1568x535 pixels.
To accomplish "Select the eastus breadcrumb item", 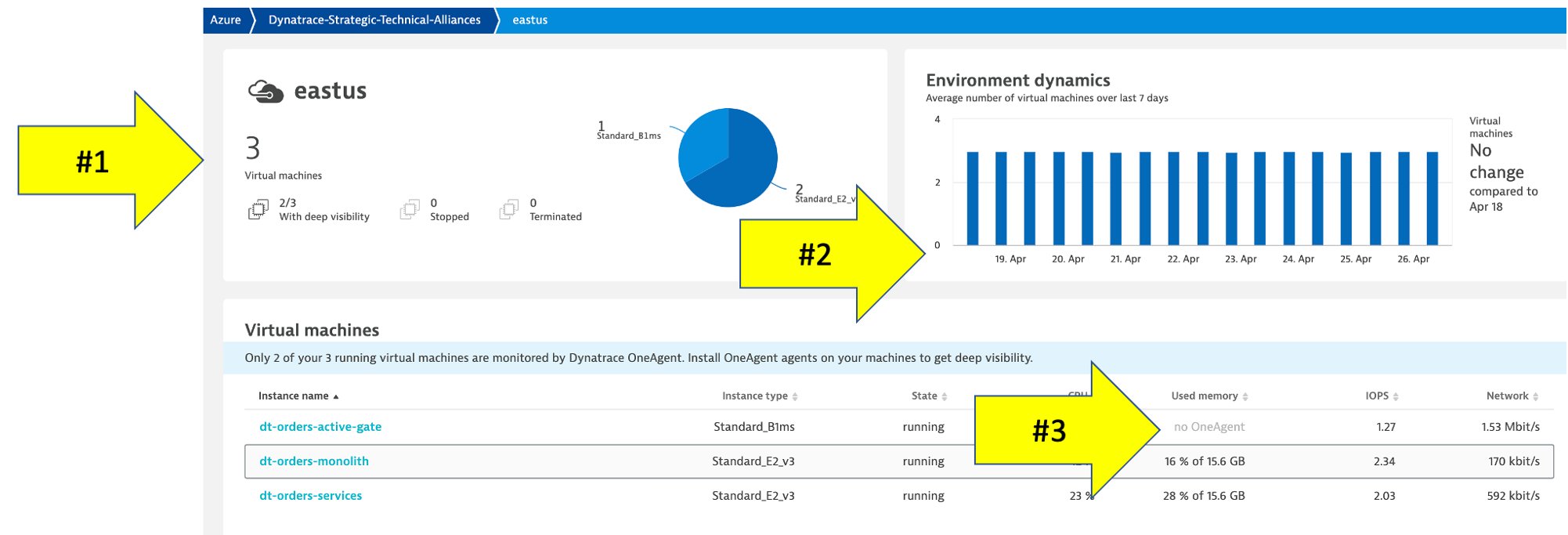I will (x=529, y=20).
